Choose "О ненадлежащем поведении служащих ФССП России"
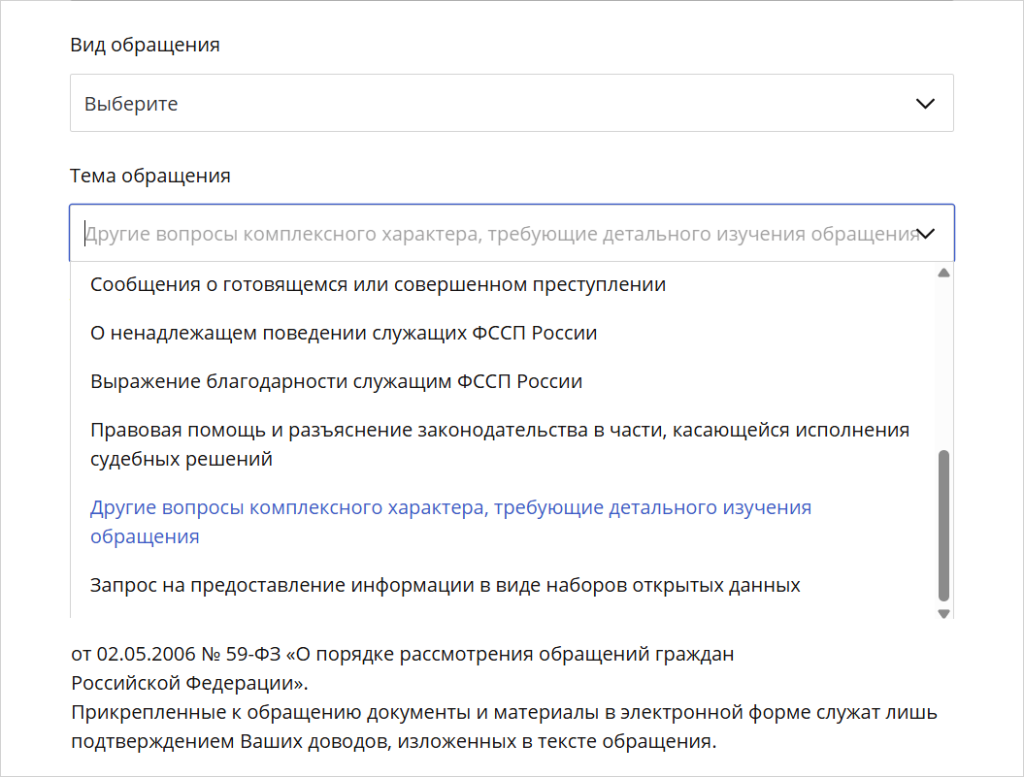Screen dimensions: 1024x777 [x=343, y=333]
